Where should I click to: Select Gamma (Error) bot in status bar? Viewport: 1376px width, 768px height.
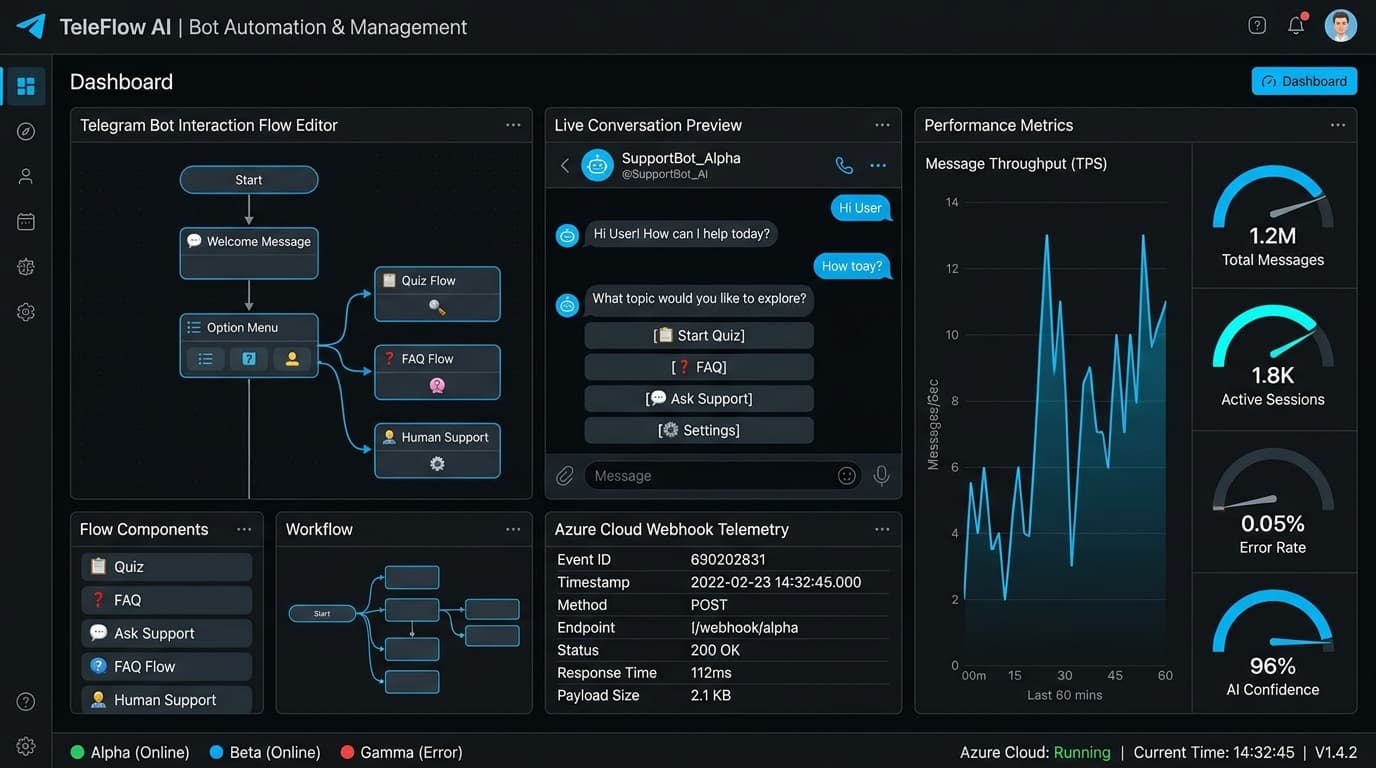pyautogui.click(x=402, y=752)
